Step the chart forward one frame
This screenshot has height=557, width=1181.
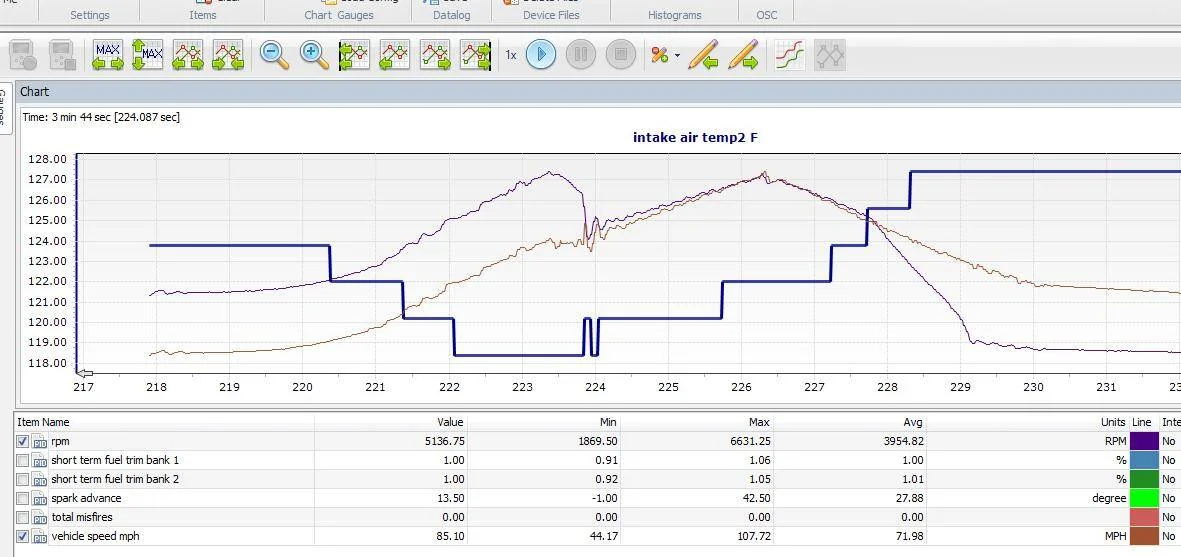[x=435, y=55]
